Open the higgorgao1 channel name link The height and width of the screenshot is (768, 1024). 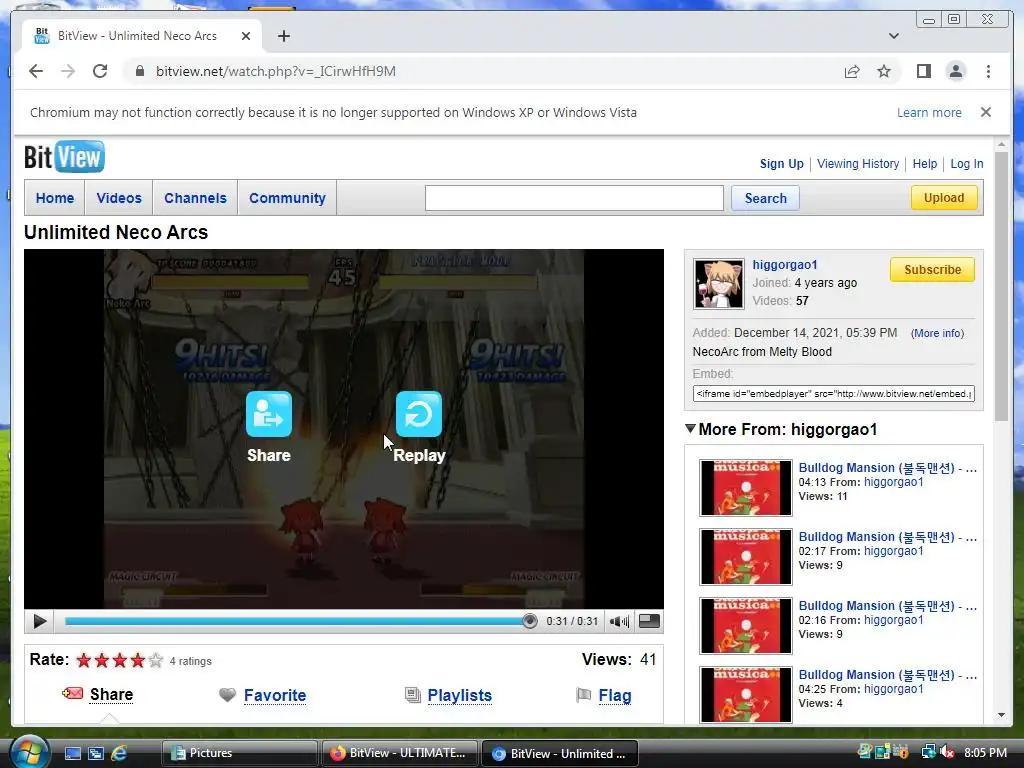[784, 264]
